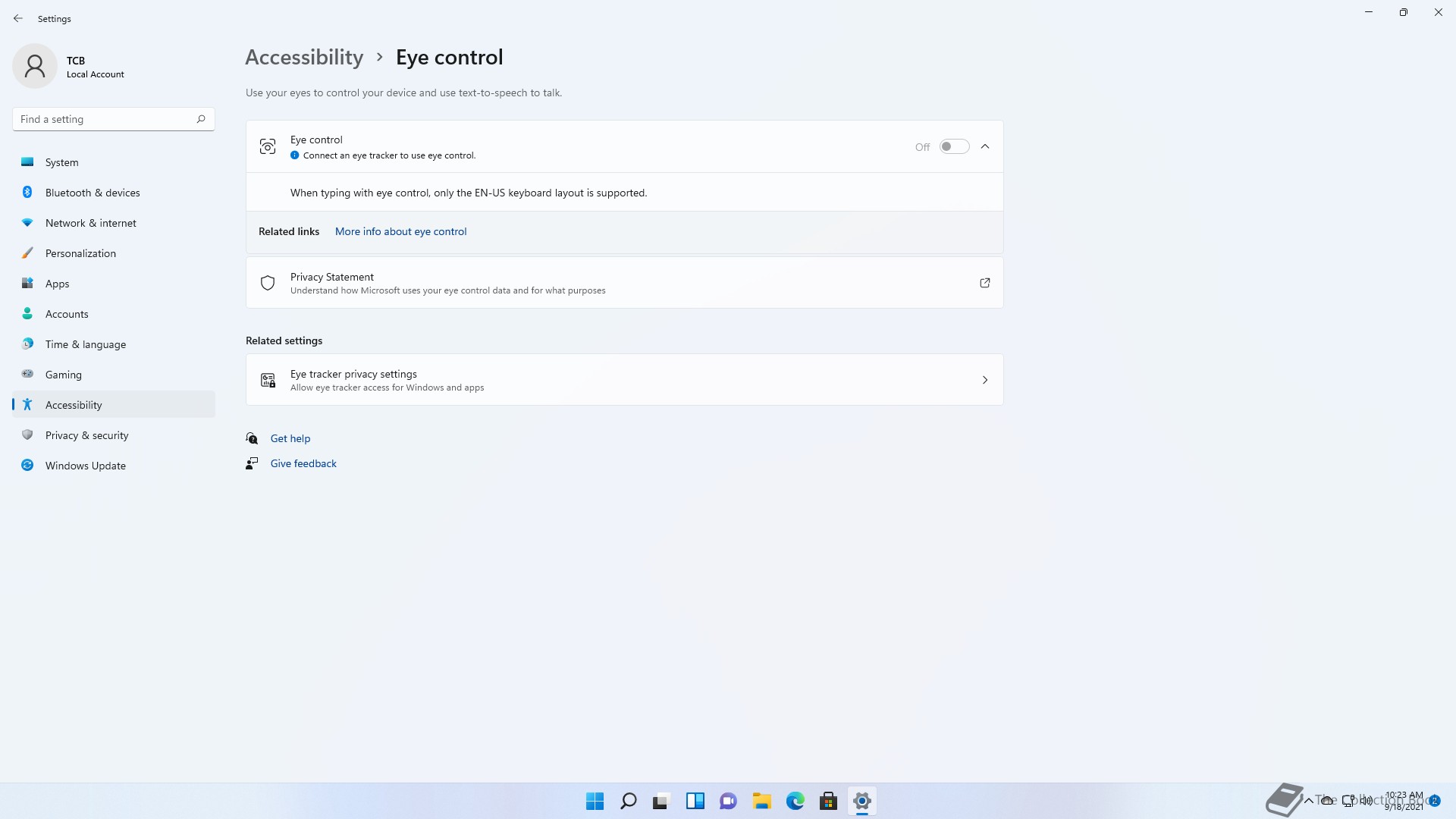Click More info about eye control link
The image size is (1456, 819).
[400, 231]
